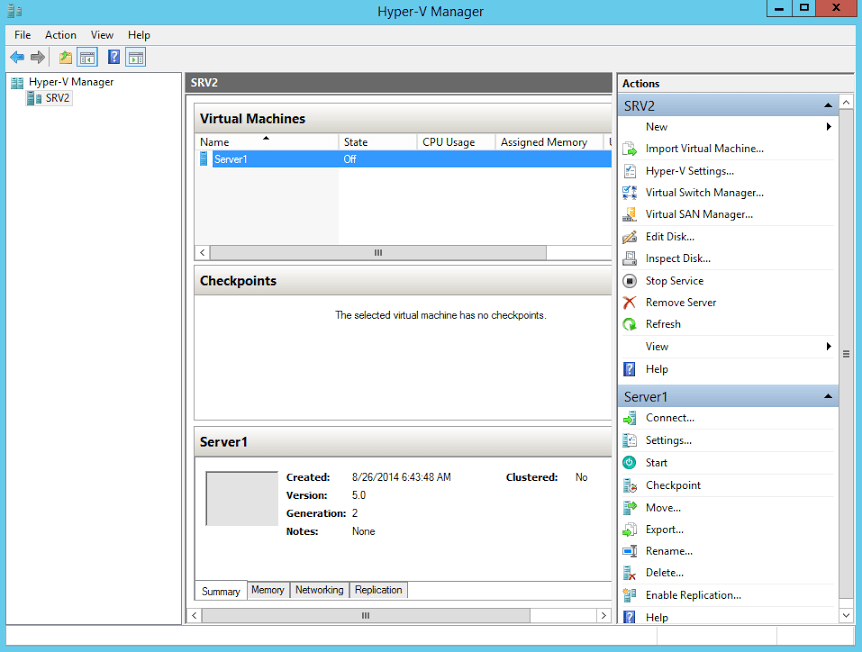
Task: Switch to the Memory tab
Action: (x=268, y=590)
